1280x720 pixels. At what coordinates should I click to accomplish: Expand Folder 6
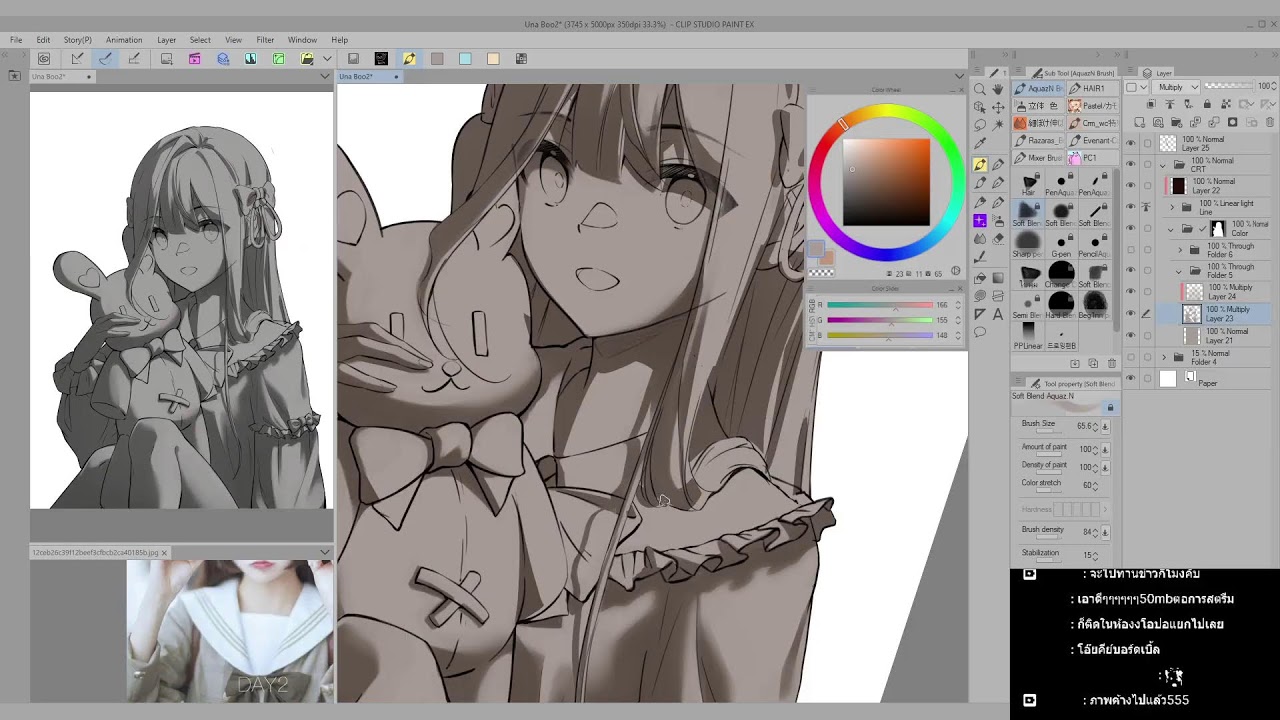click(x=1180, y=250)
